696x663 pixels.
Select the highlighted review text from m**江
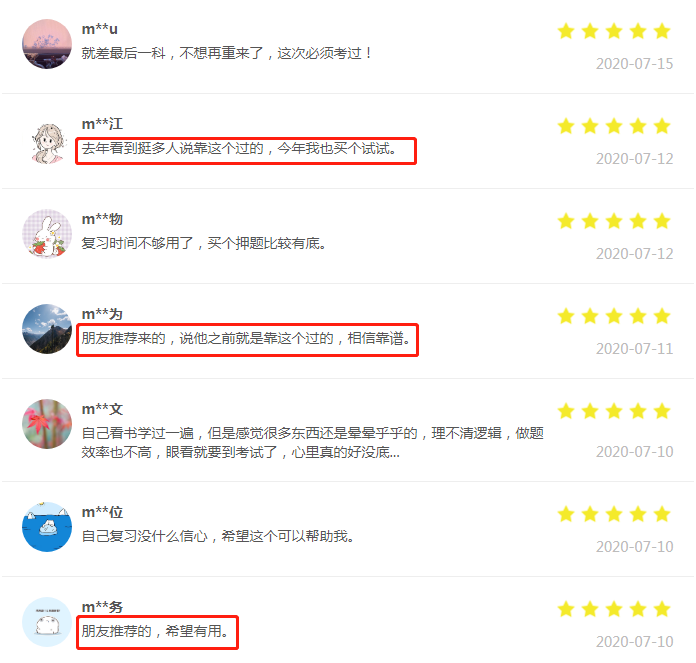[x=239, y=149]
